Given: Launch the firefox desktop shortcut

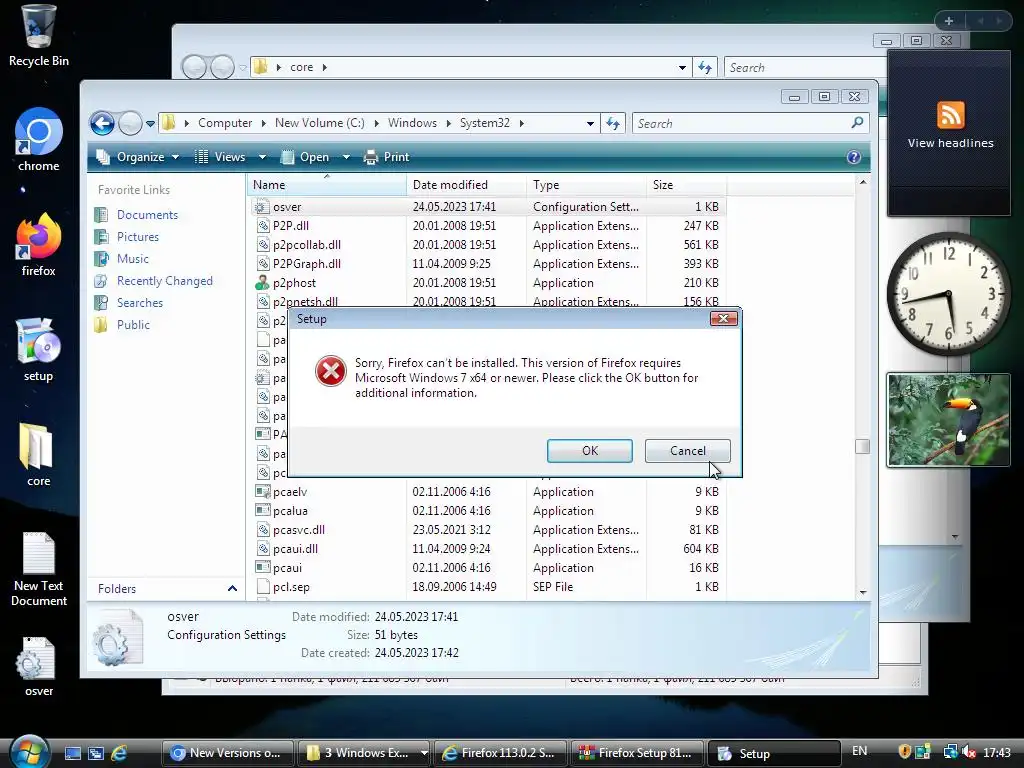Looking at the screenshot, I should coord(38,244).
